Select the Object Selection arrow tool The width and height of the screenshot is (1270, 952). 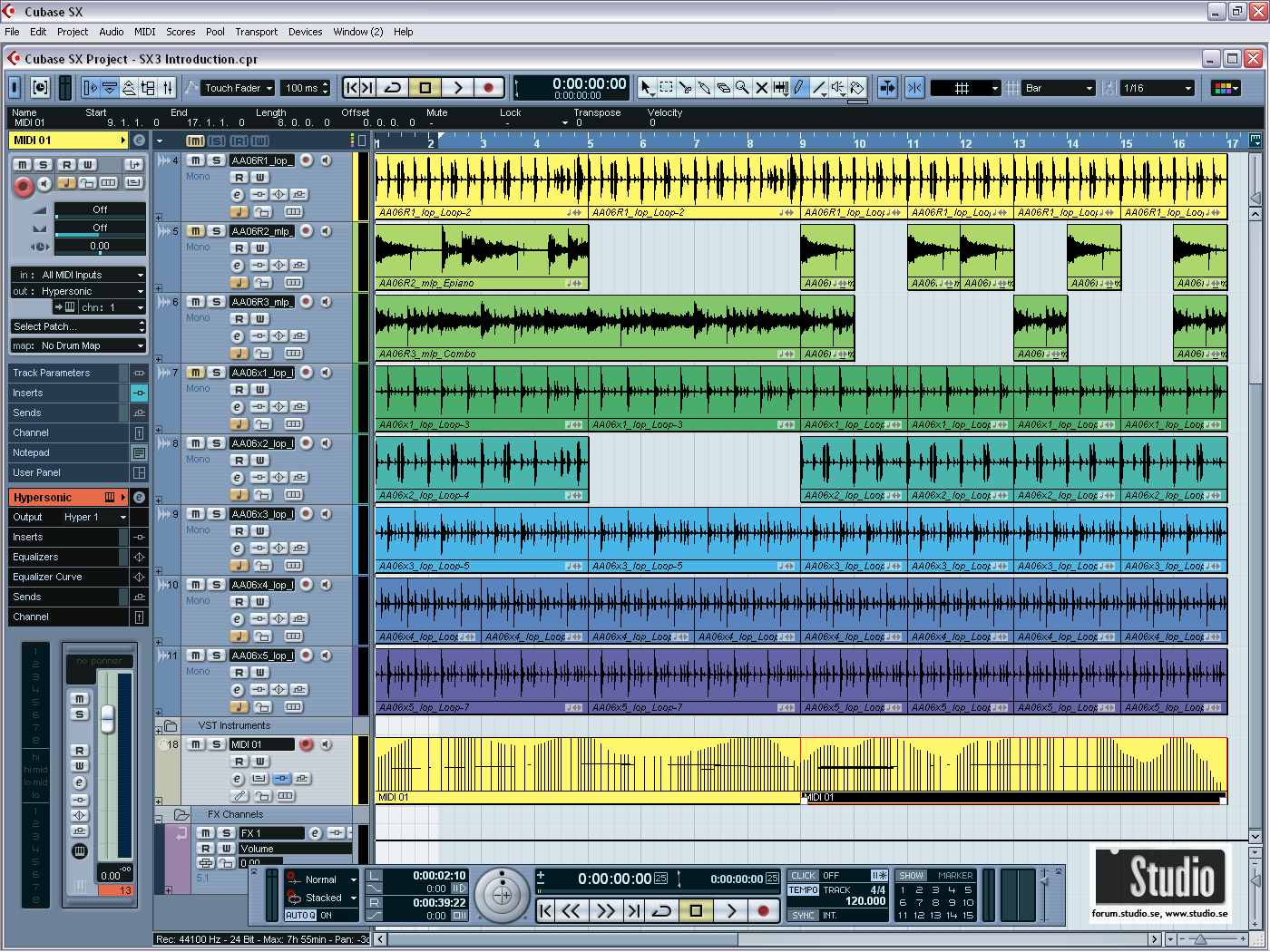[x=646, y=88]
